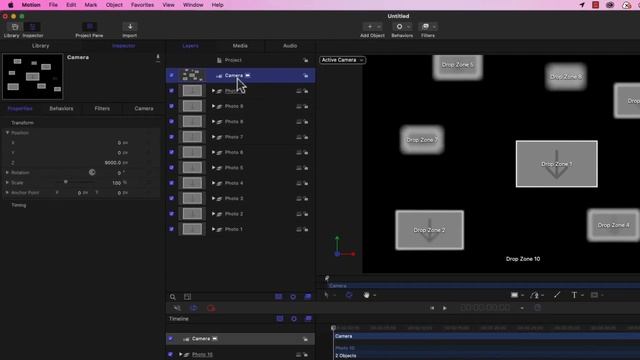Toggle the audio mute icon in transport bar
The height and width of the screenshot is (360, 640).
177,308
